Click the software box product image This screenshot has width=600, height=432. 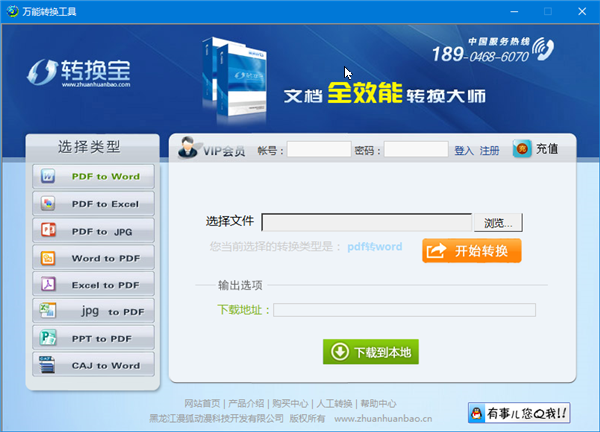coord(234,78)
